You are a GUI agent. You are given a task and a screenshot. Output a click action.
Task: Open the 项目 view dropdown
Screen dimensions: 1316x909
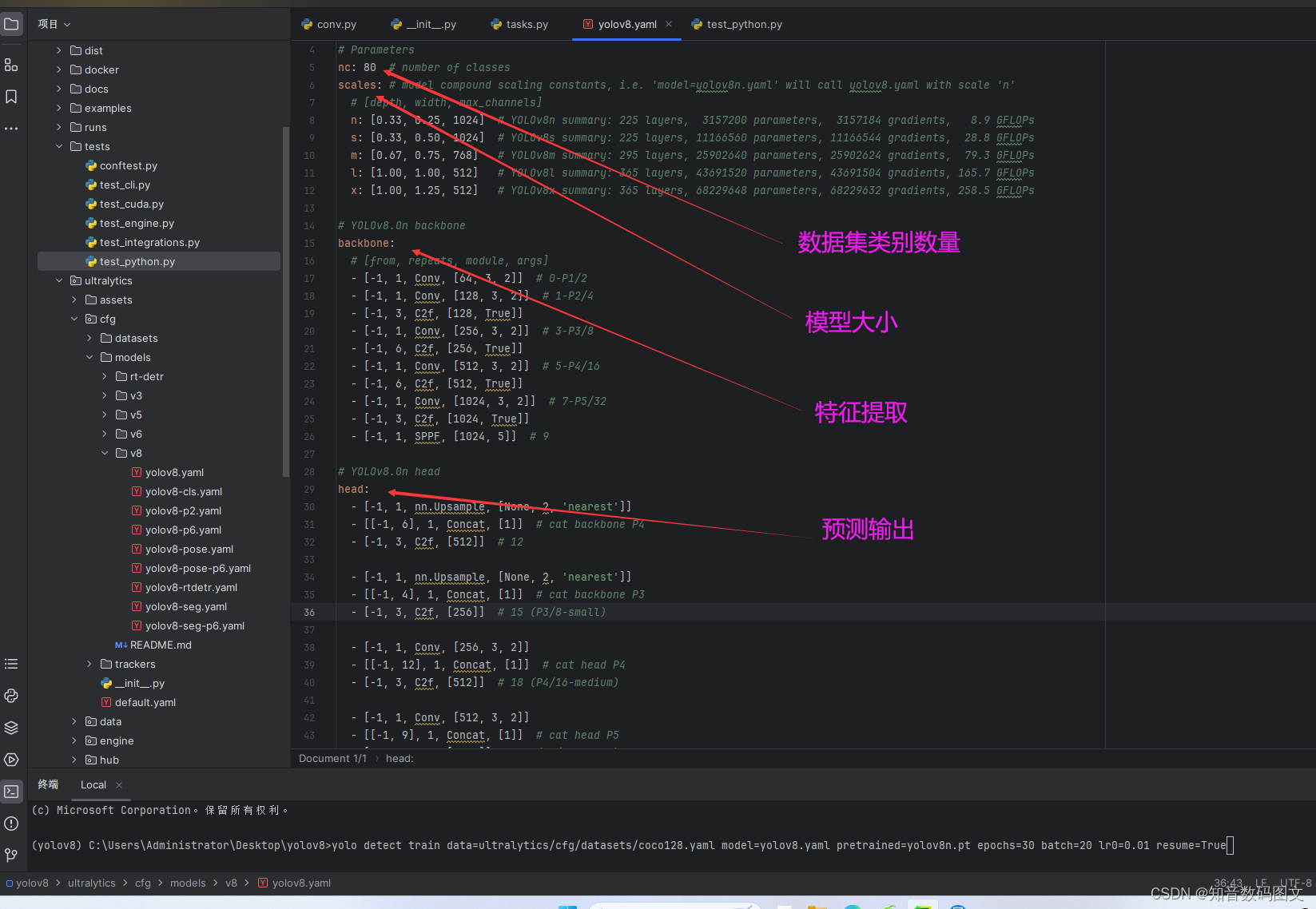(54, 24)
